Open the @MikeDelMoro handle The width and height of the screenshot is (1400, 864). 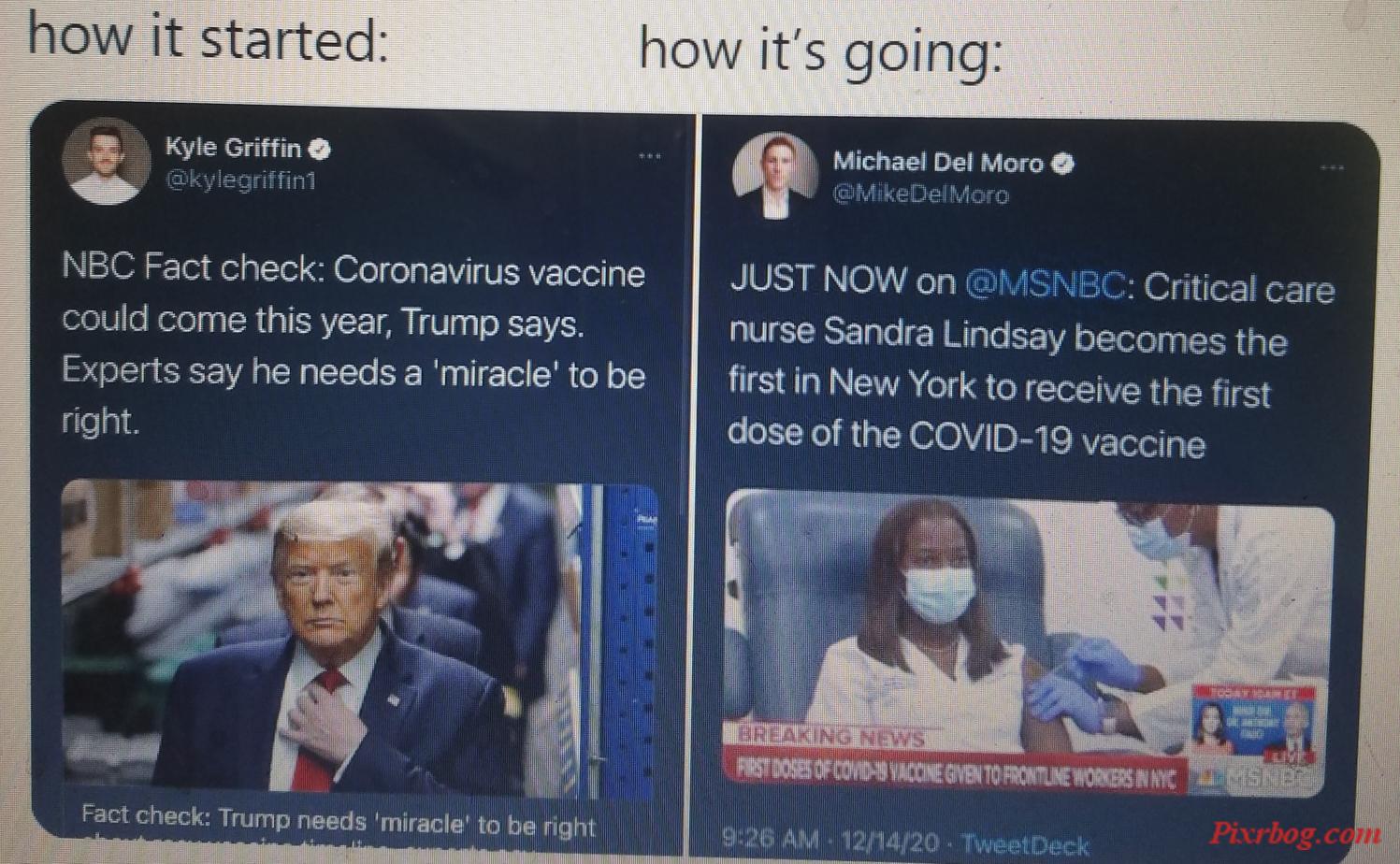[x=920, y=194]
